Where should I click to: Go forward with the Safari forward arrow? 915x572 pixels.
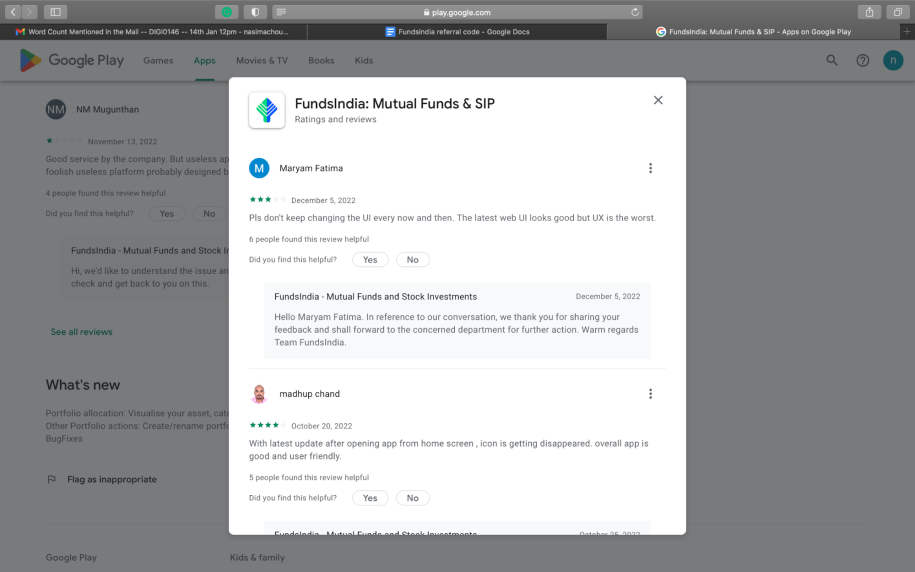tap(30, 12)
